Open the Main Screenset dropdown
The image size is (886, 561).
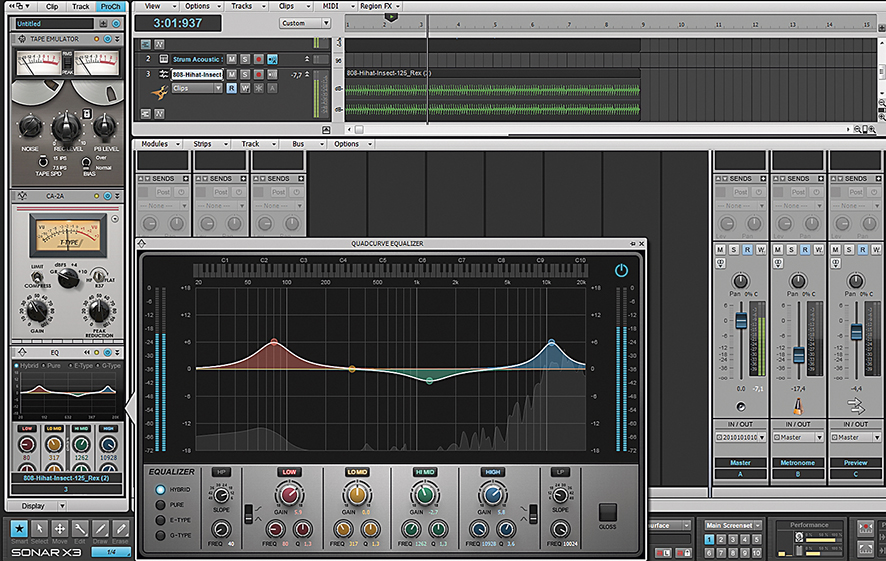pyautogui.click(x=733, y=525)
